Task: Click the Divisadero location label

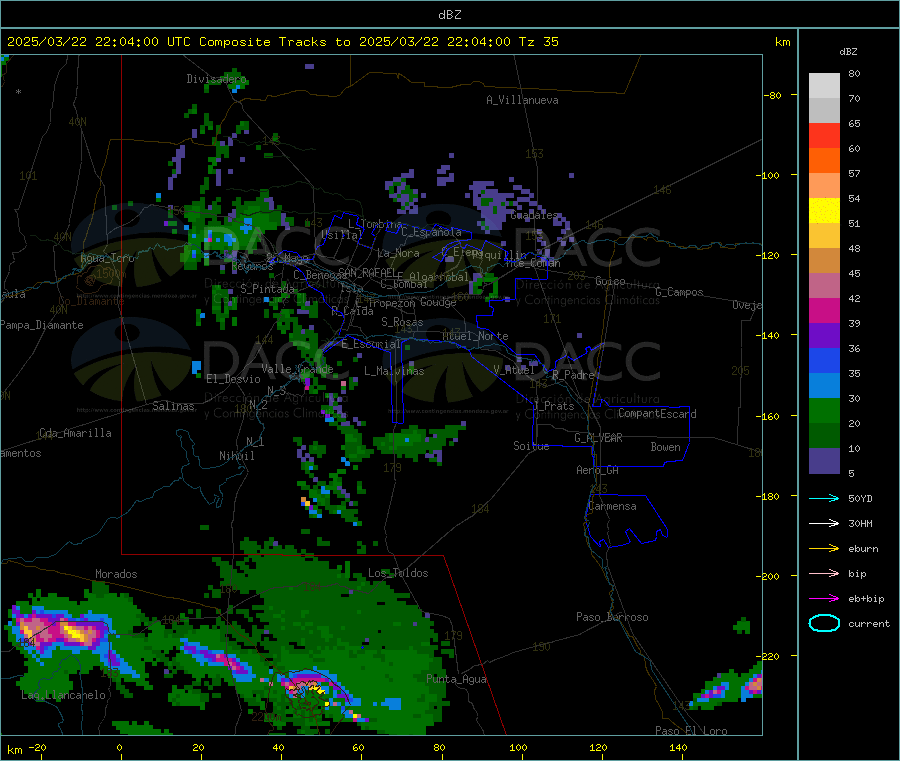Action: pos(216,79)
